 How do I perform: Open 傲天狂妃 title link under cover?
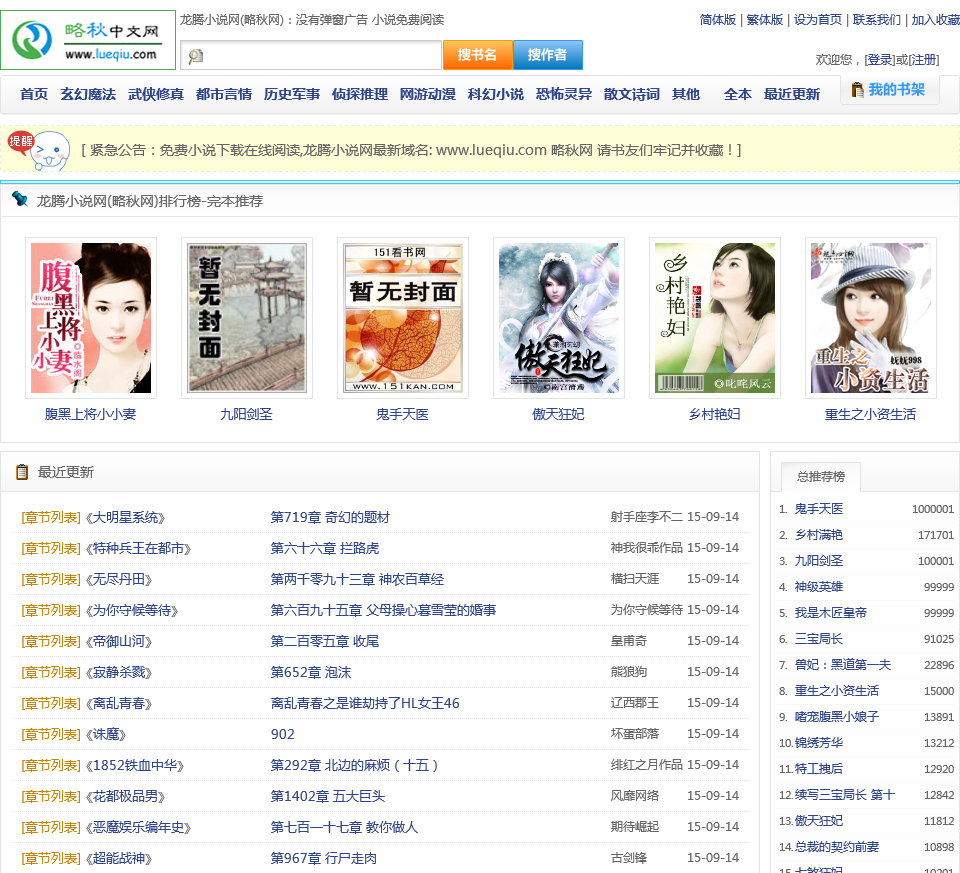point(558,414)
